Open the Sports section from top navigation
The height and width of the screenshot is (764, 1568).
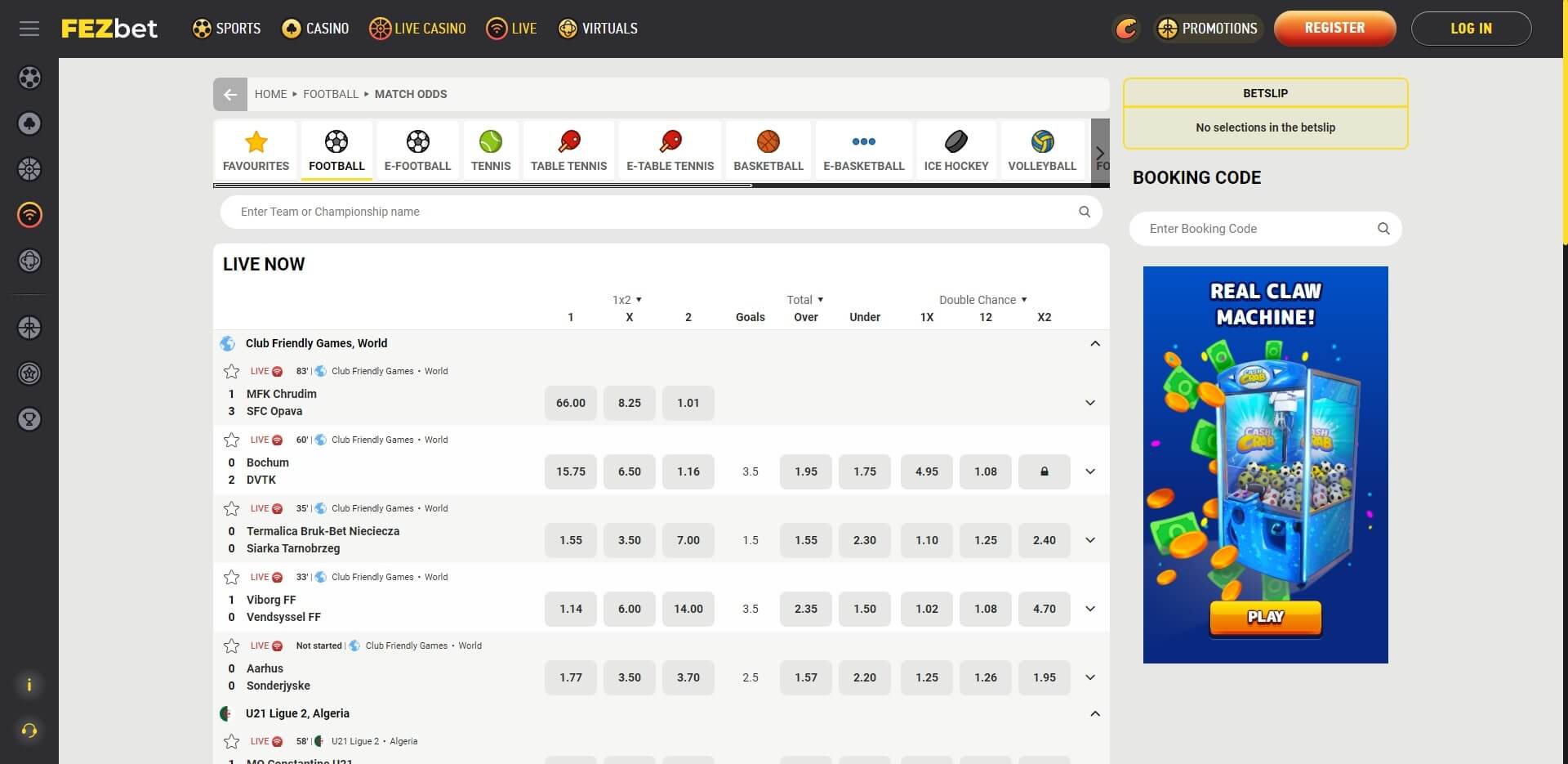click(x=225, y=28)
